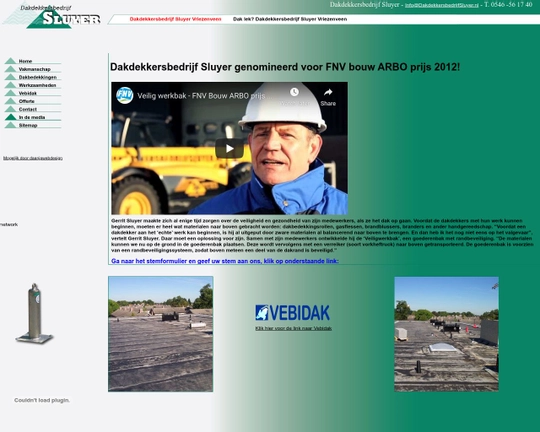Open Offerte menu item
Screen dimensions: 540x432
tap(27, 101)
